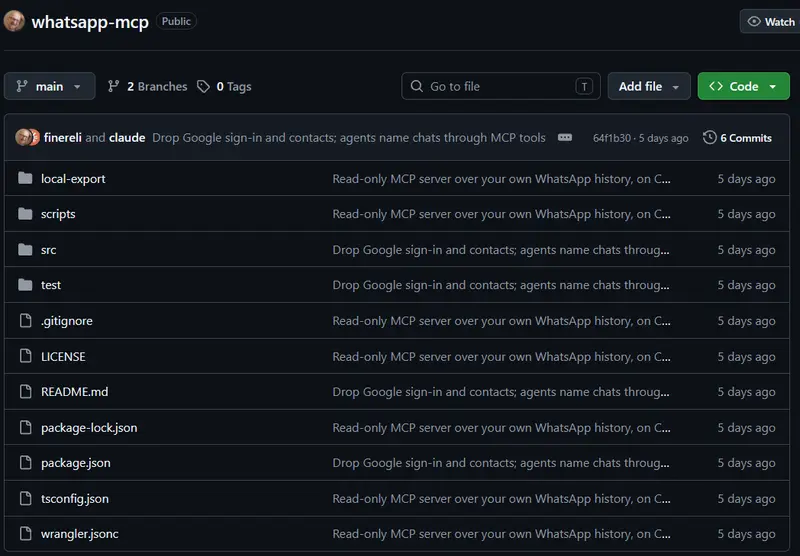Click the Public visibility badge
Viewport: 800px width, 556px height.
coord(176,21)
